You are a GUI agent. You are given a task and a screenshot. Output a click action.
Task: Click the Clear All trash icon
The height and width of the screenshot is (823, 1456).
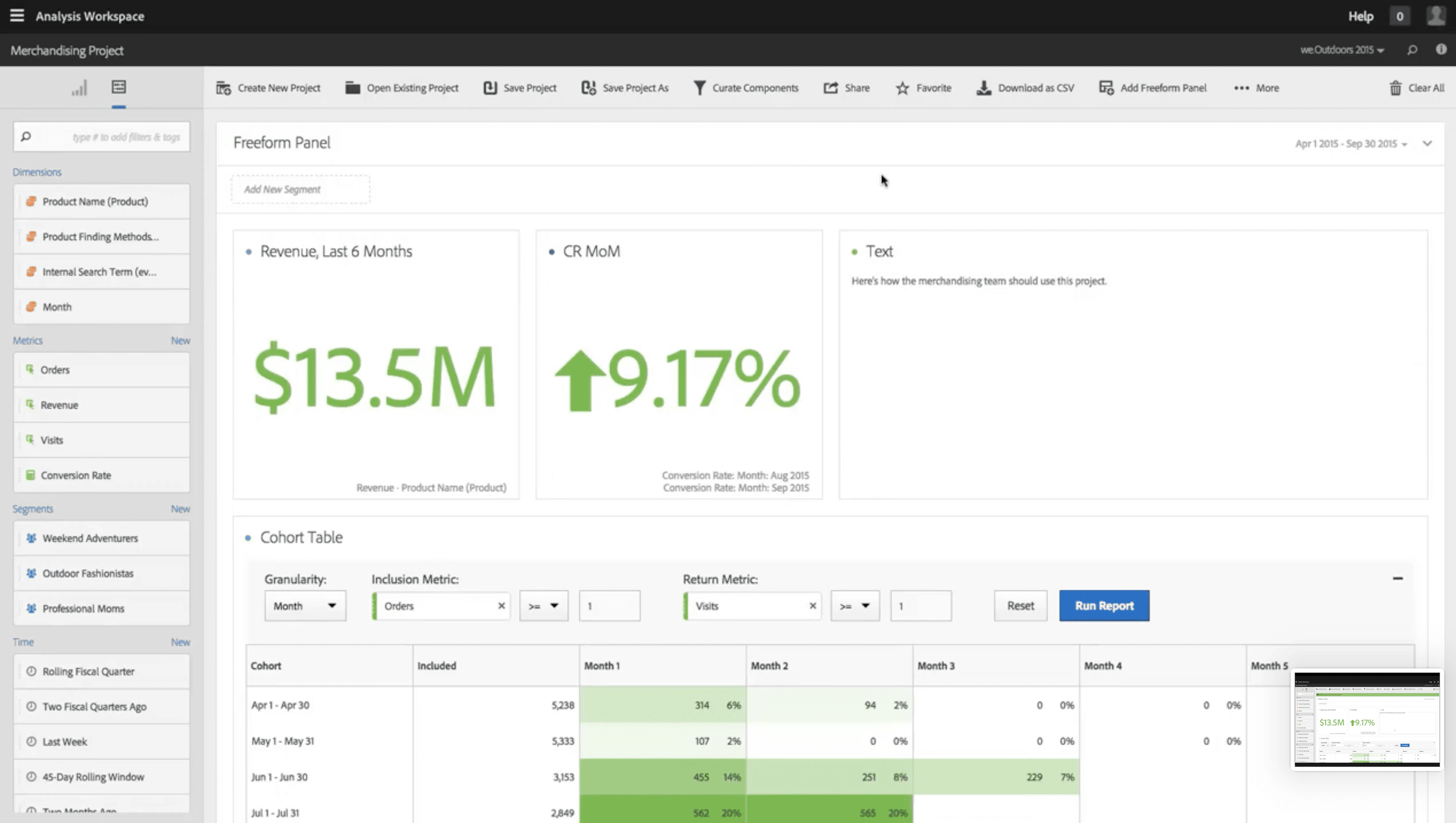tap(1395, 88)
